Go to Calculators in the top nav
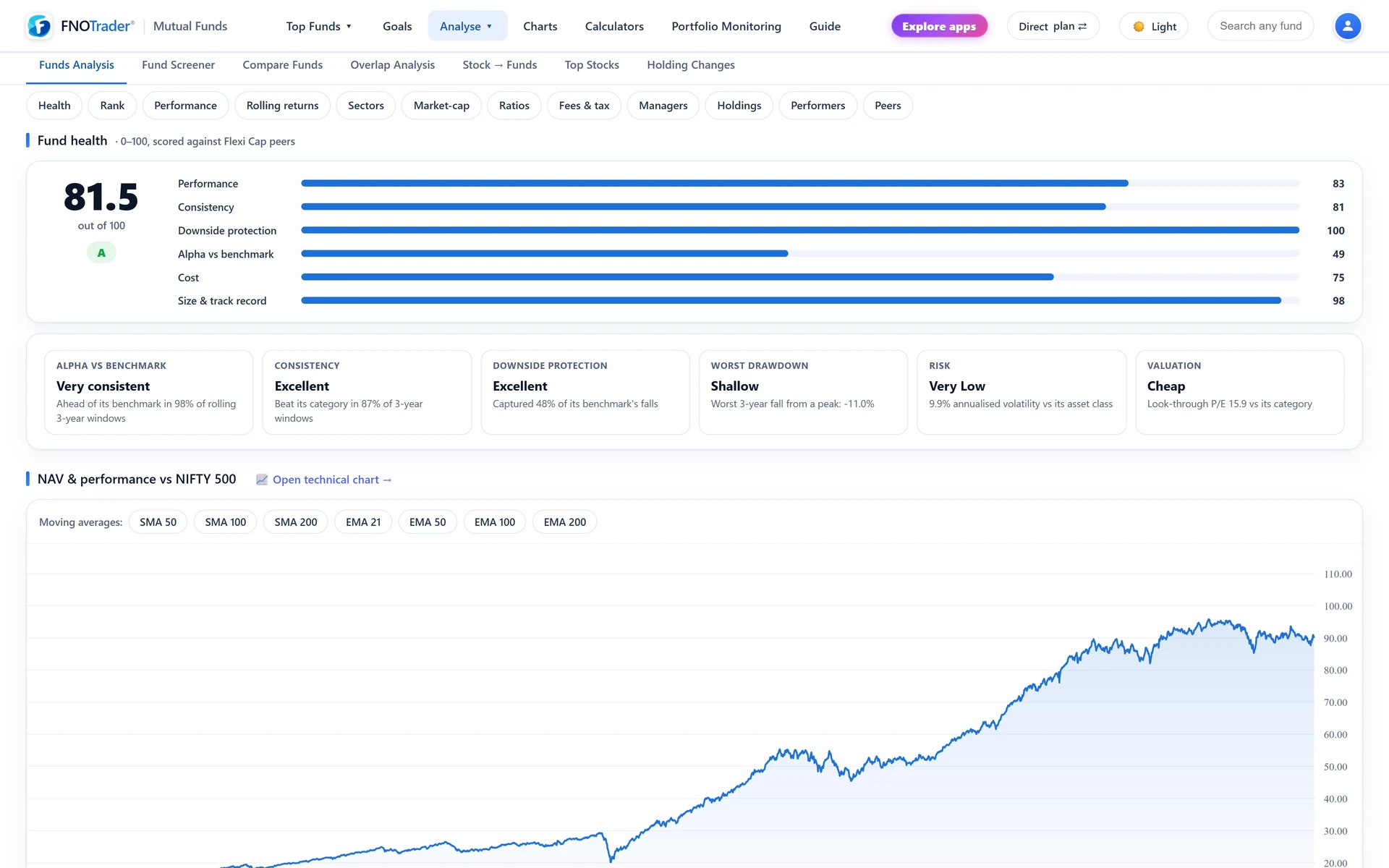The width and height of the screenshot is (1389, 868). tap(614, 26)
